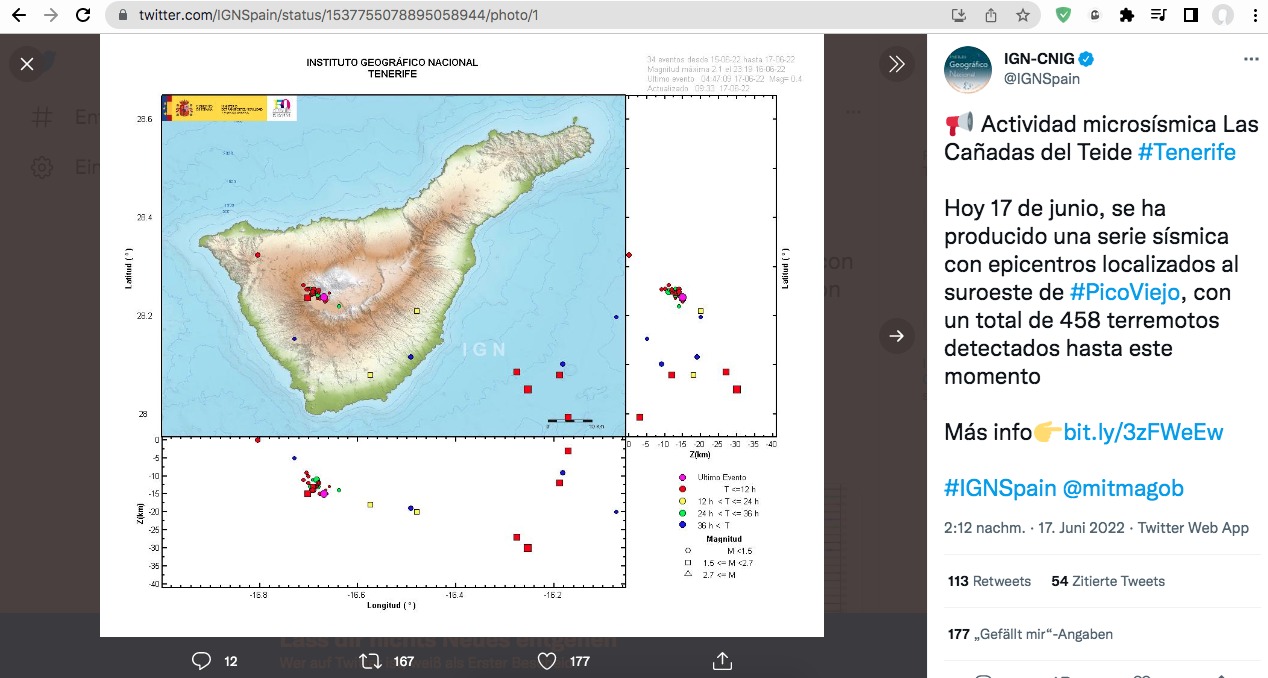Open the @IGNSpain handle link

[x=1042, y=79]
